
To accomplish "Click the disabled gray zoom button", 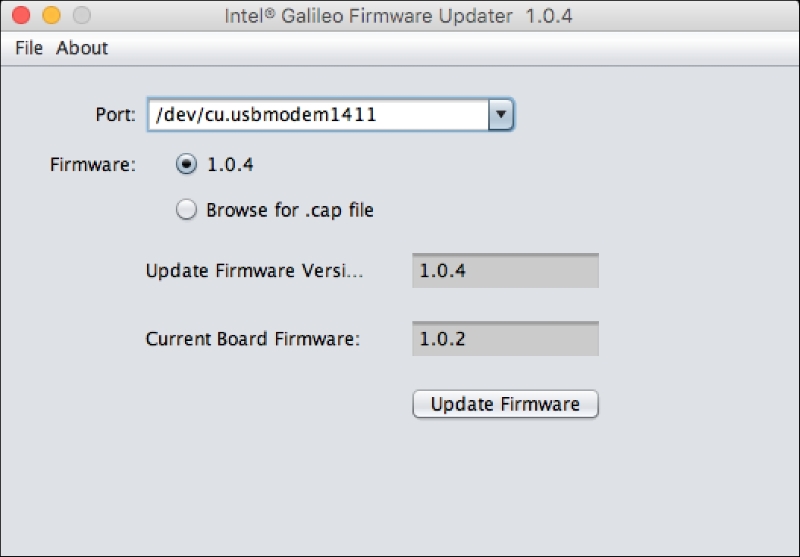I will click(x=82, y=15).
